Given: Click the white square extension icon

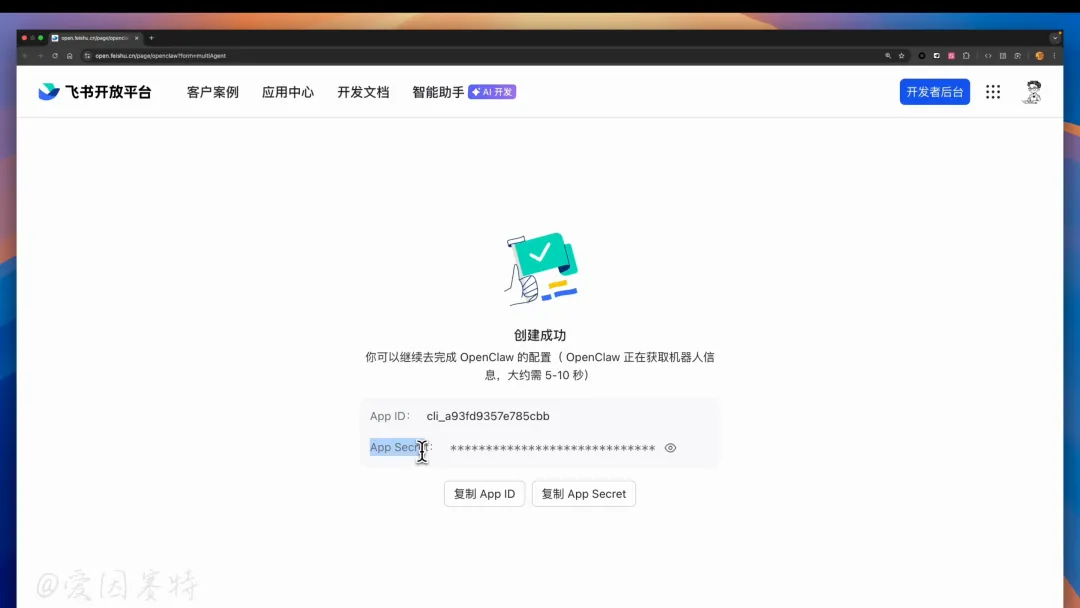Looking at the screenshot, I should [x=937, y=56].
